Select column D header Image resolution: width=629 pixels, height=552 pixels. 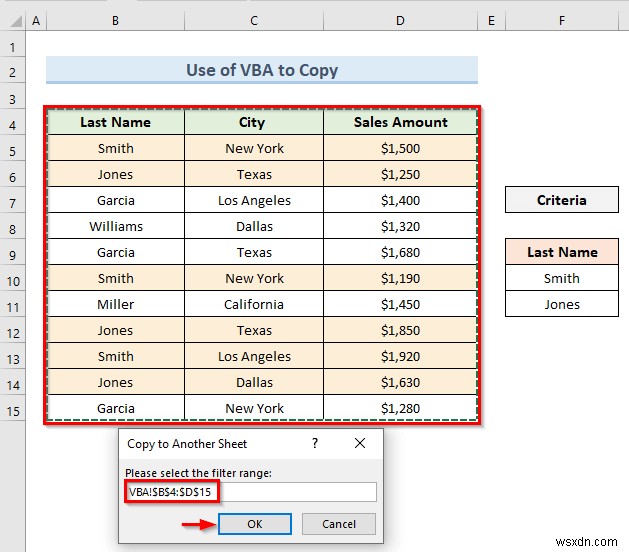[400, 21]
